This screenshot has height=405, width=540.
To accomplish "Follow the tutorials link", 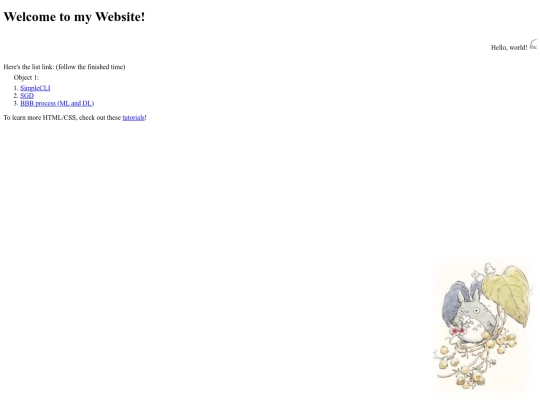I will (133, 118).
